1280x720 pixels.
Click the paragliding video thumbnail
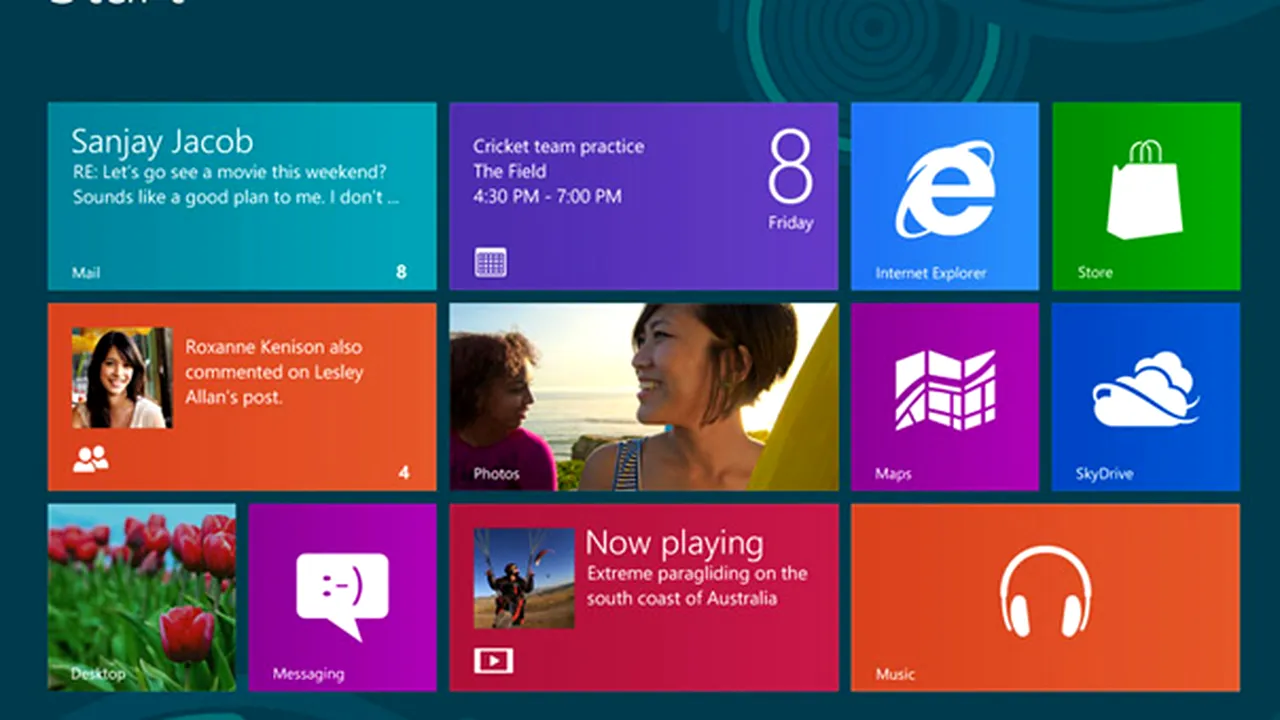(524, 578)
